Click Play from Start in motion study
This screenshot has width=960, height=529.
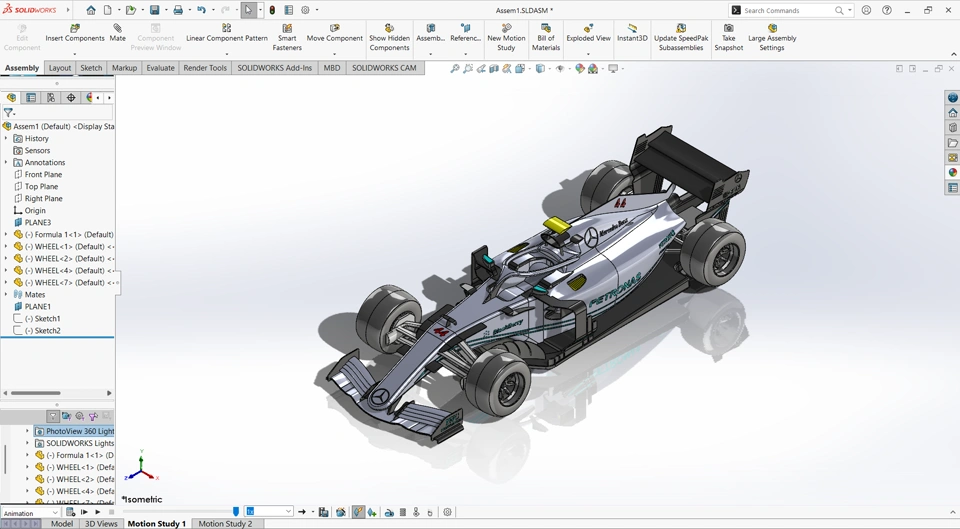pyautogui.click(x=84, y=512)
